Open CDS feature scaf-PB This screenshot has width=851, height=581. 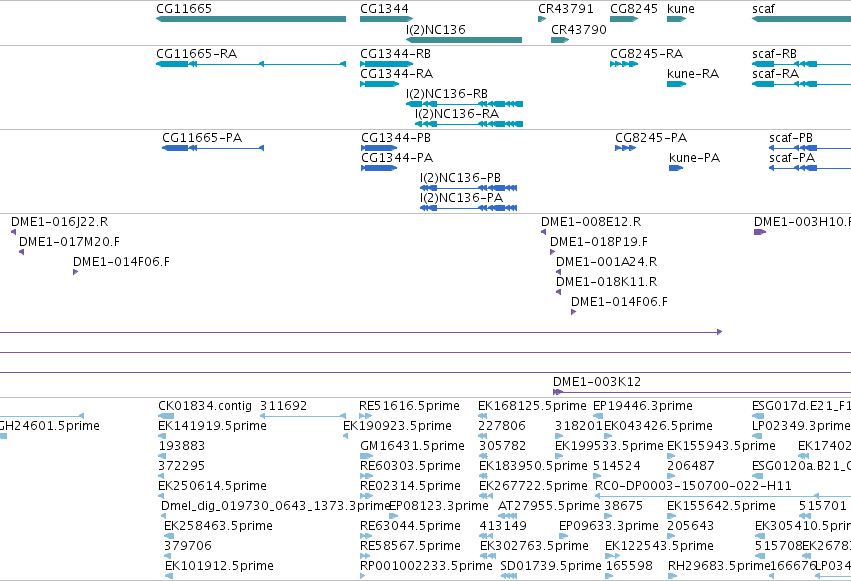pyautogui.click(x=791, y=138)
